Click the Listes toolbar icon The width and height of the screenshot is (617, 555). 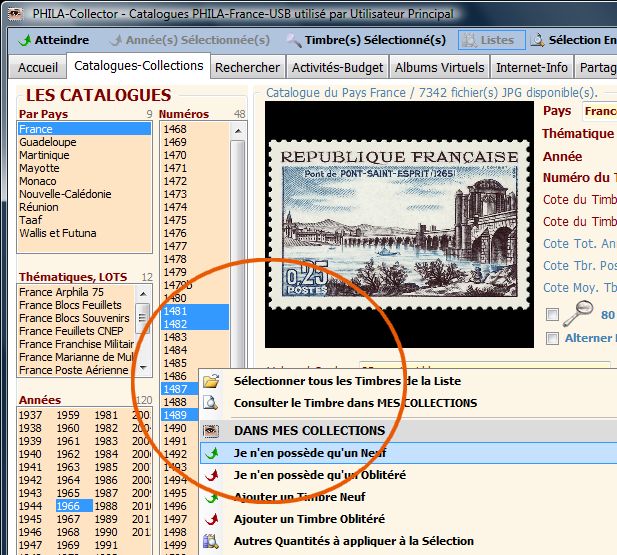click(469, 40)
